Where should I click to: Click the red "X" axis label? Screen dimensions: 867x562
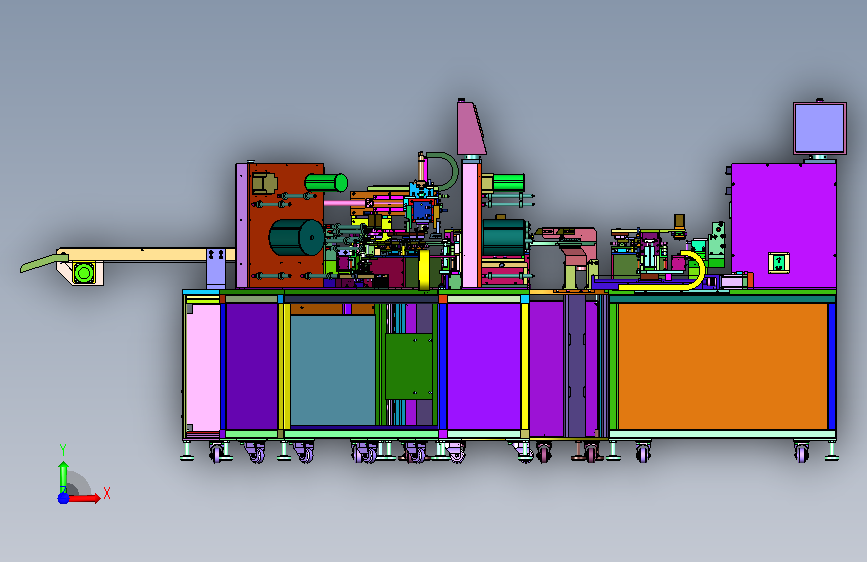click(107, 493)
